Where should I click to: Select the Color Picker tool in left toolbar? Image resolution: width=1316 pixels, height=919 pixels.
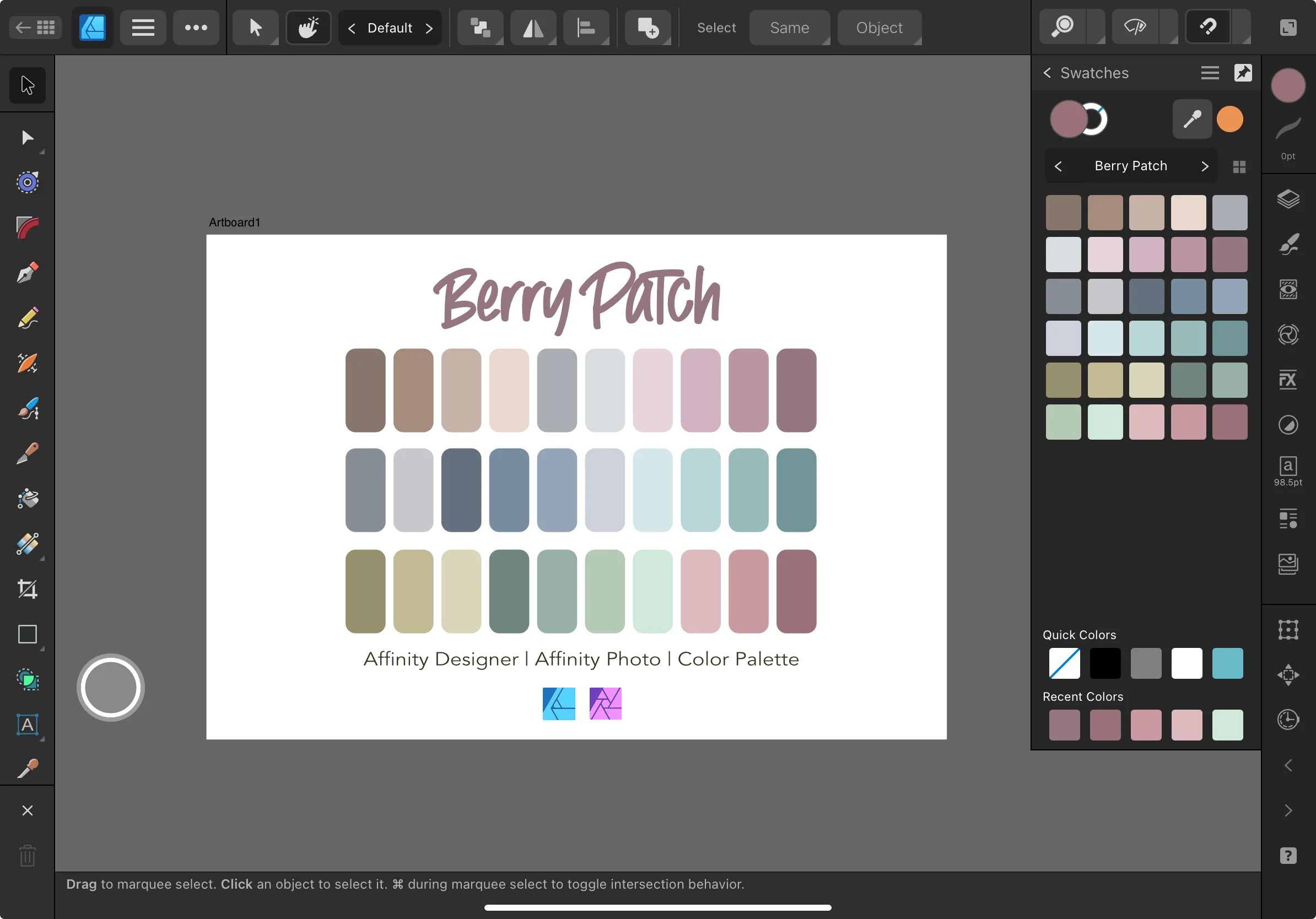(x=27, y=767)
